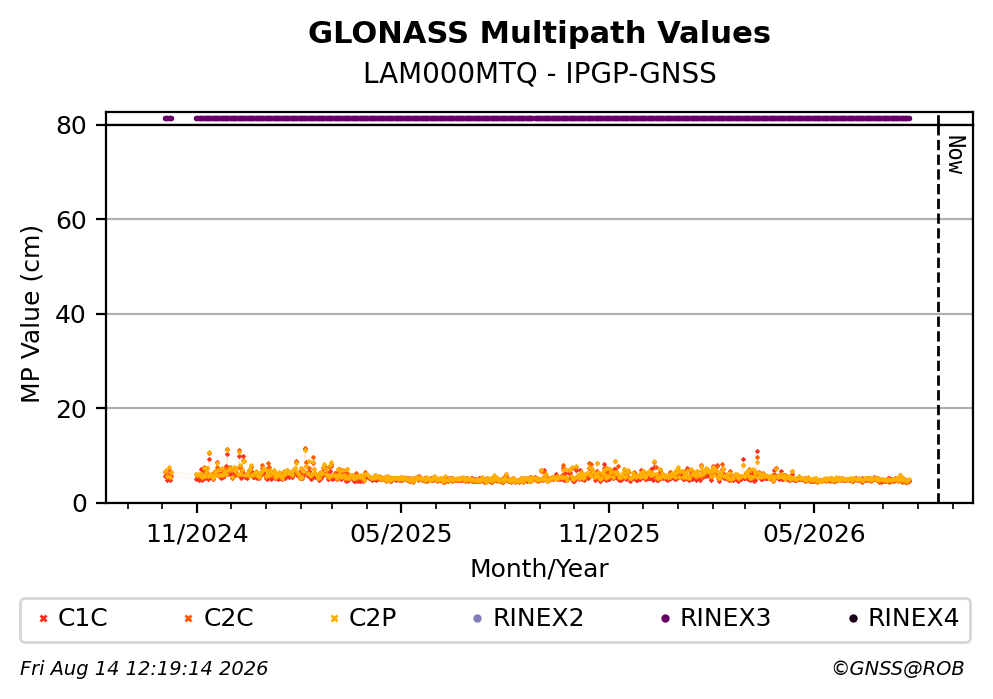Click the C1C red legend marker
The width and height of the screenshot is (993, 699).
click(x=43, y=619)
